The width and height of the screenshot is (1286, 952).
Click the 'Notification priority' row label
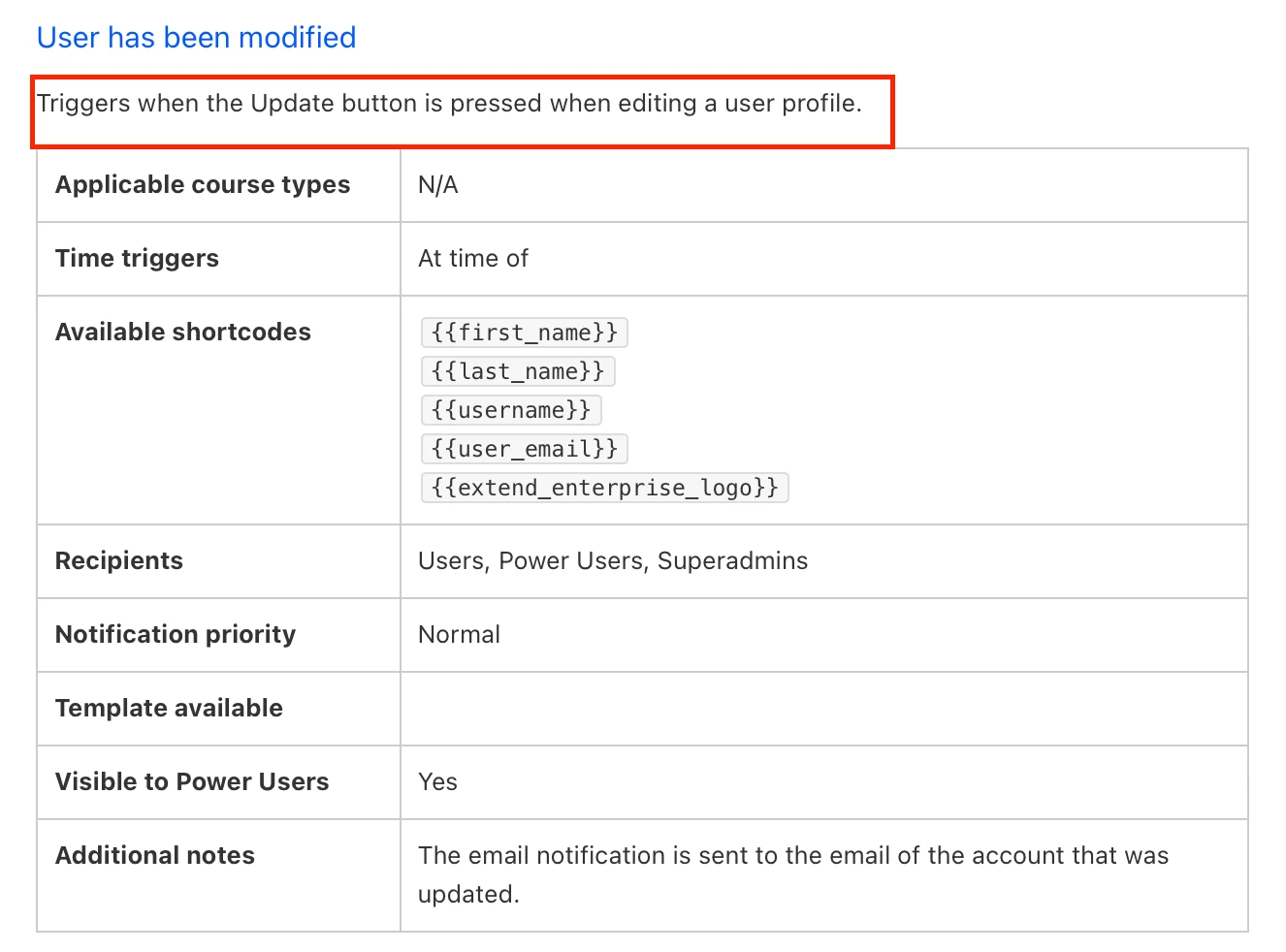(x=176, y=635)
